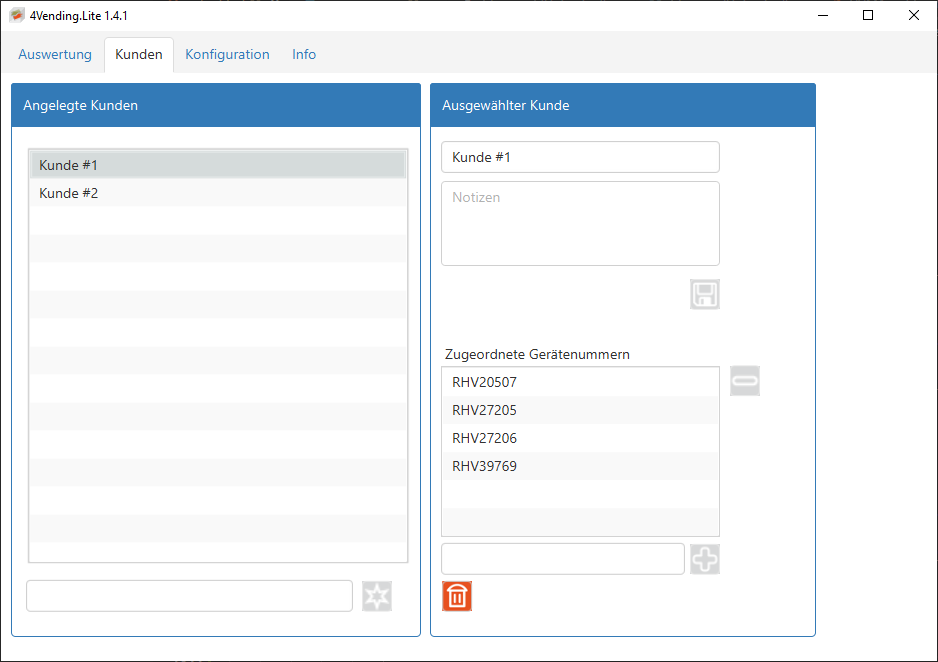The width and height of the screenshot is (938, 662).
Task: Select Kunde #1 in customer list
Action: point(218,165)
